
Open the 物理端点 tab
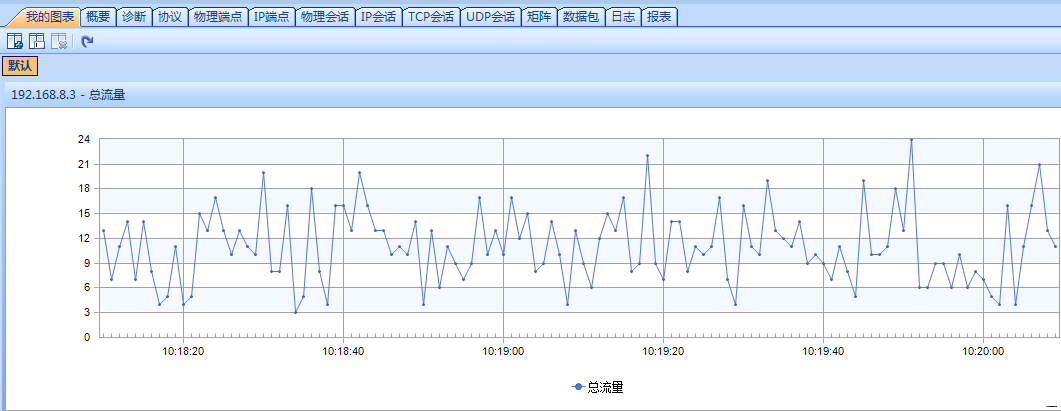point(218,16)
